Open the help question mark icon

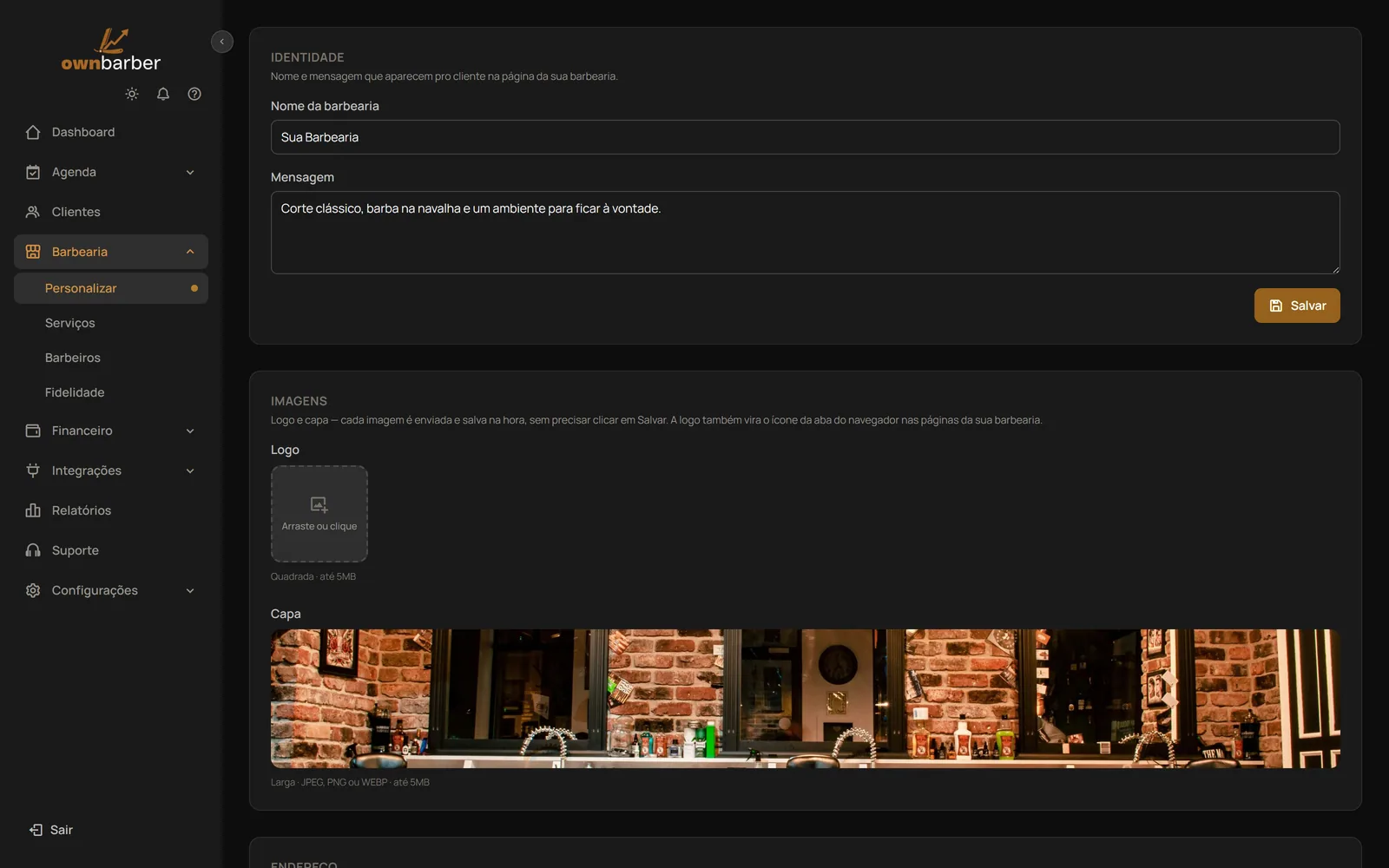click(194, 94)
